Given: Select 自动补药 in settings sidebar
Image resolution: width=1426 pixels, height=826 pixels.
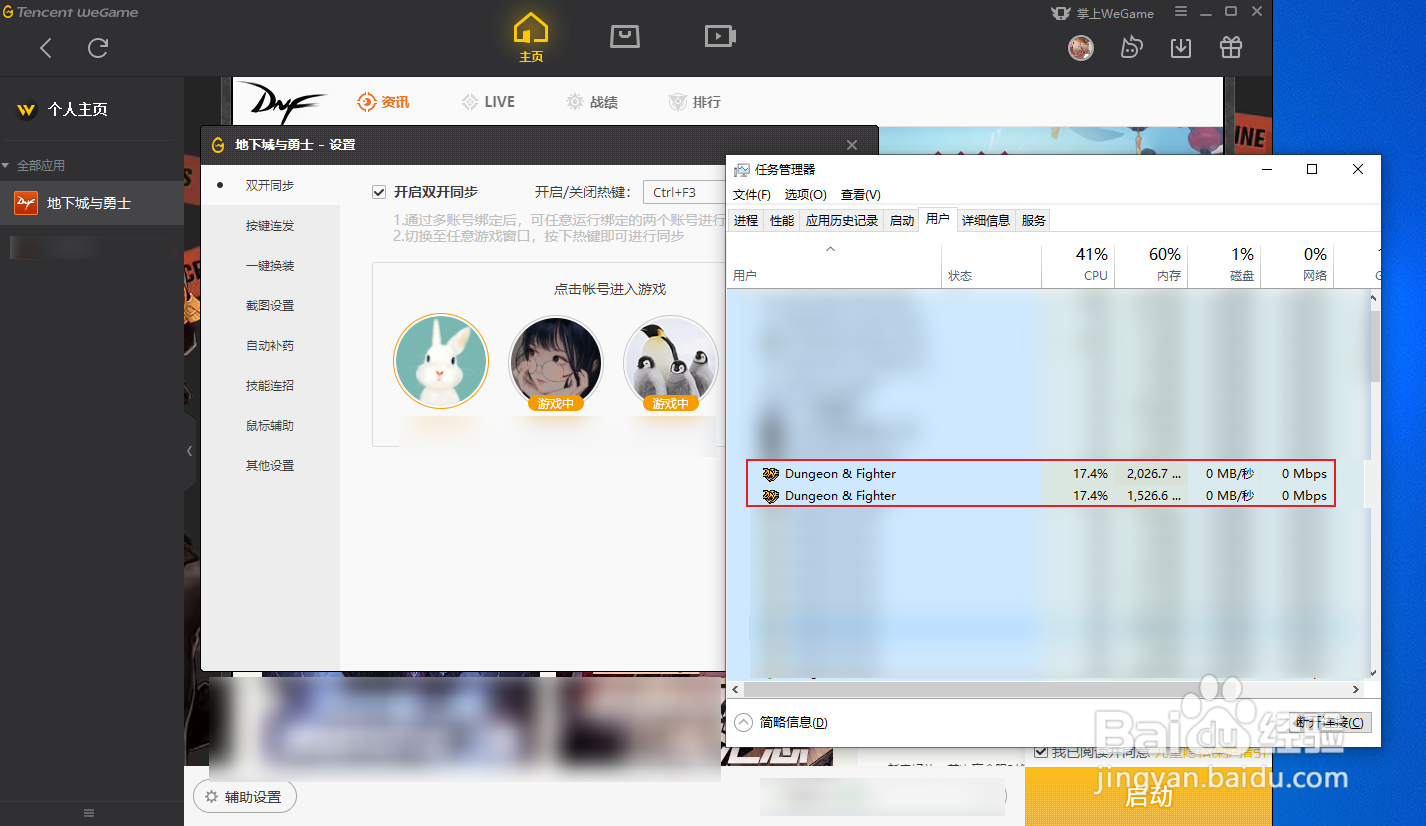Looking at the screenshot, I should (x=270, y=346).
